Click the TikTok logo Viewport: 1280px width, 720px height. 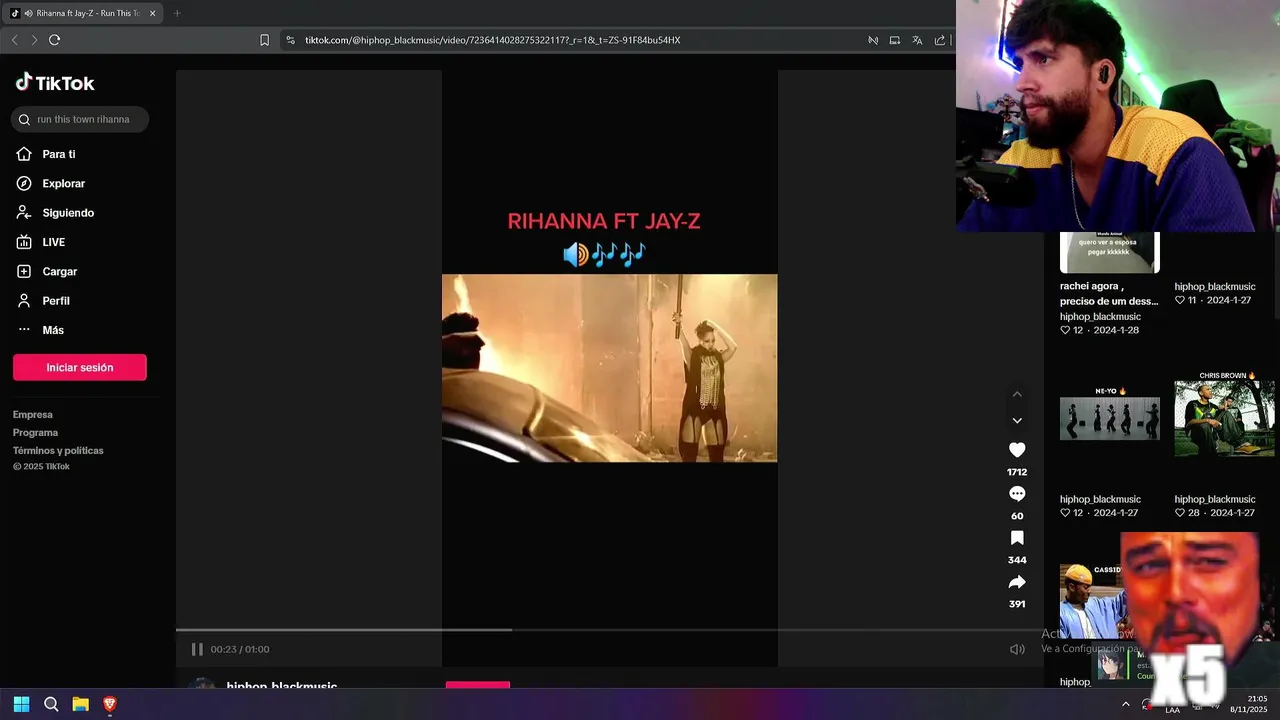tap(55, 83)
